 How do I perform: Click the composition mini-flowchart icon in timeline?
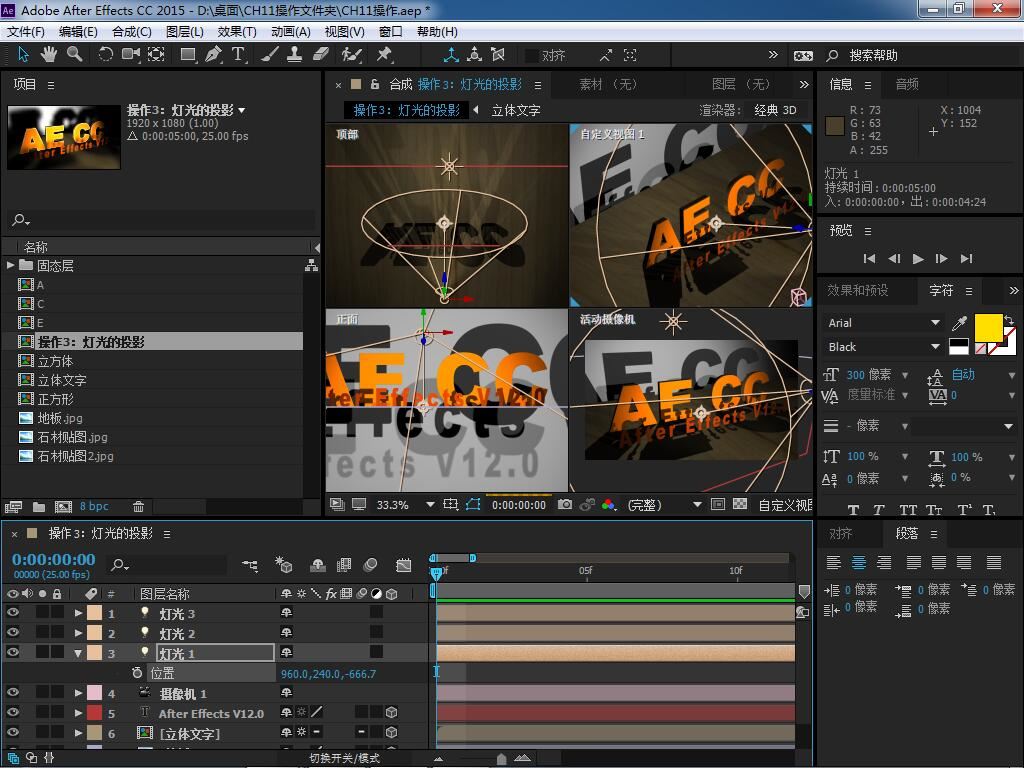click(x=249, y=565)
